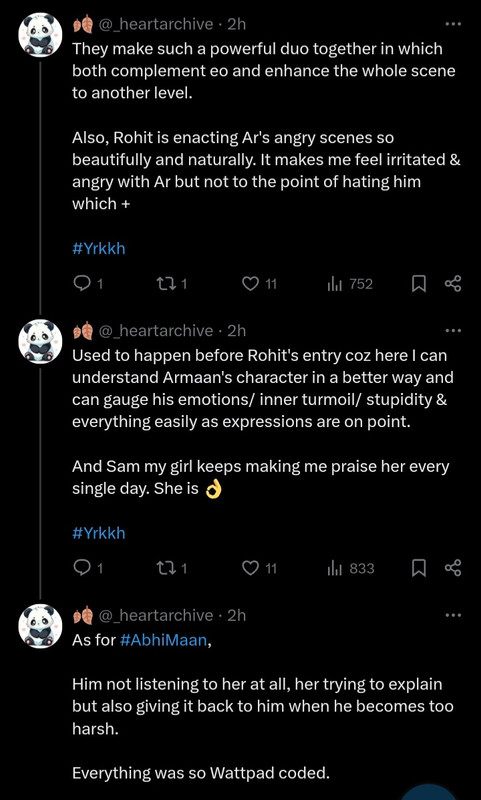
Task: View analytics showing 833 views
Action: (x=350, y=568)
